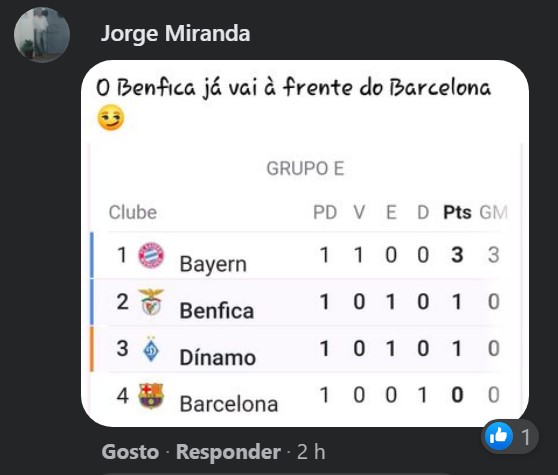The width and height of the screenshot is (558, 475).
Task: Select the Pts column header
Action: (457, 212)
